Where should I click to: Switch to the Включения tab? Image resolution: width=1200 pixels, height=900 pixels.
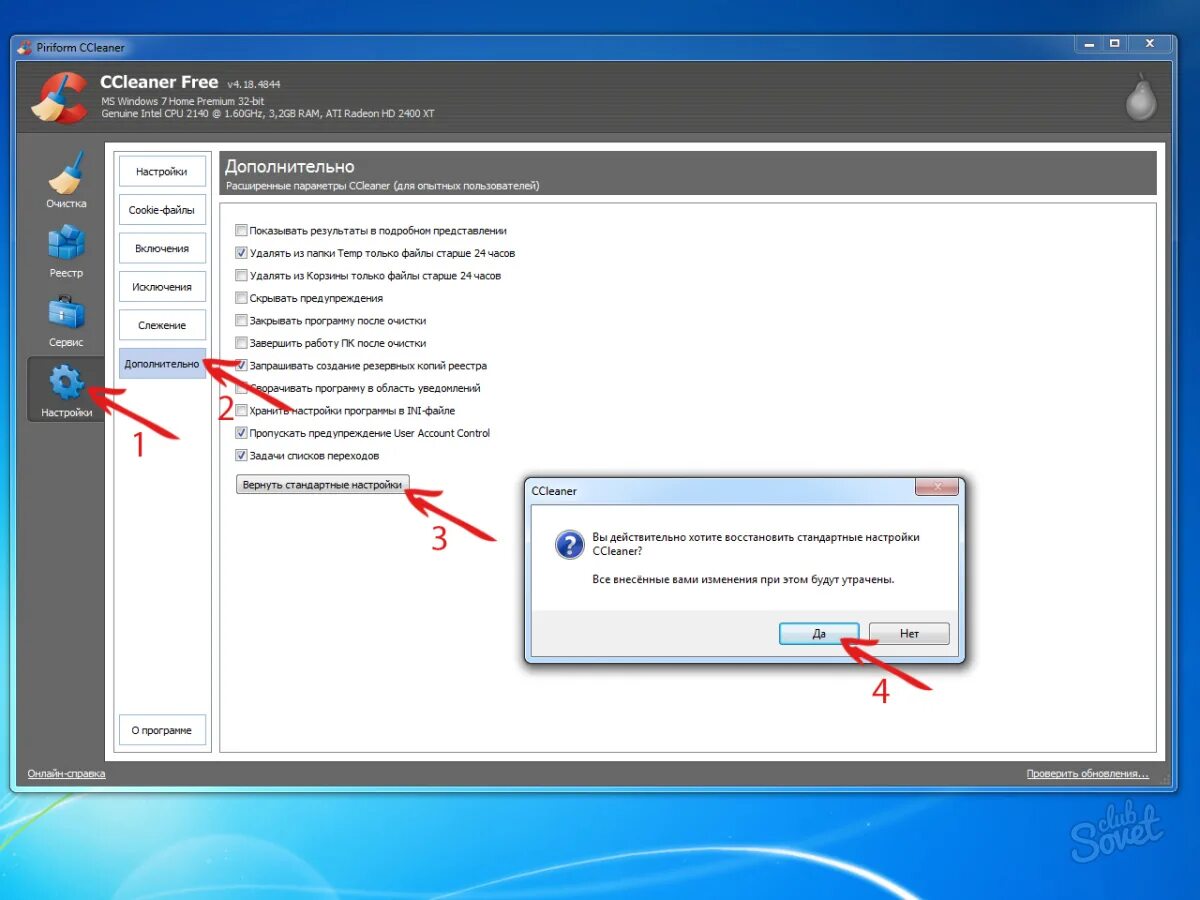(x=162, y=248)
